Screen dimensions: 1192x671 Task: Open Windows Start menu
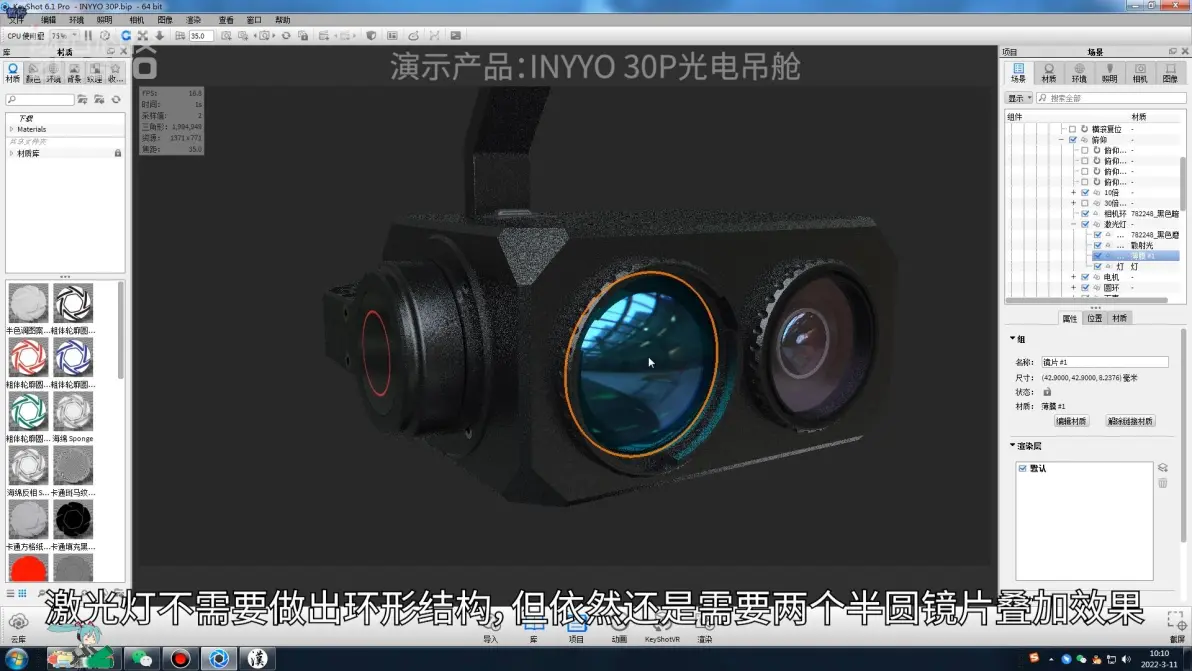click(17, 658)
